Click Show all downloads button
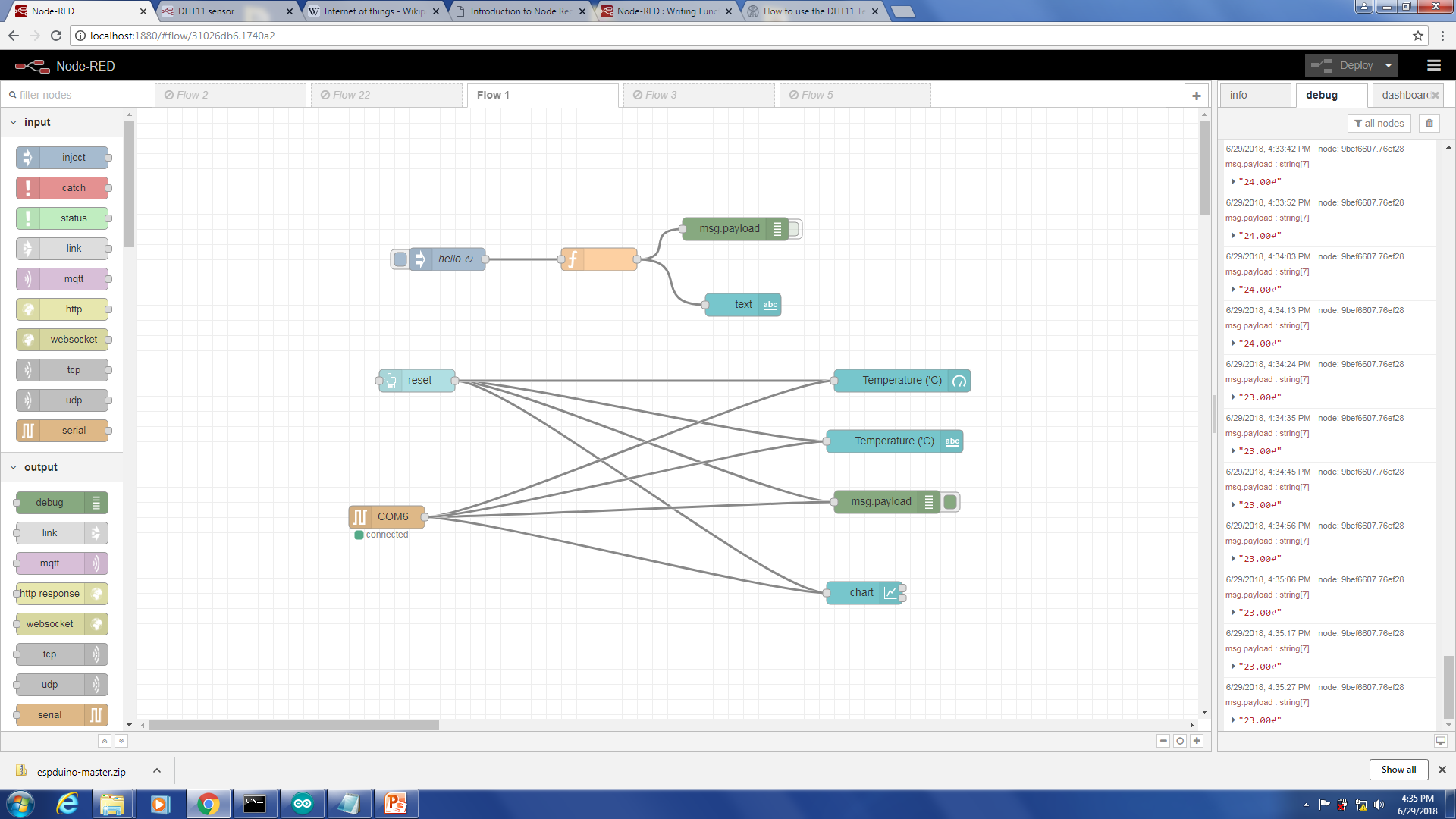This screenshot has width=1456, height=819. (1398, 770)
